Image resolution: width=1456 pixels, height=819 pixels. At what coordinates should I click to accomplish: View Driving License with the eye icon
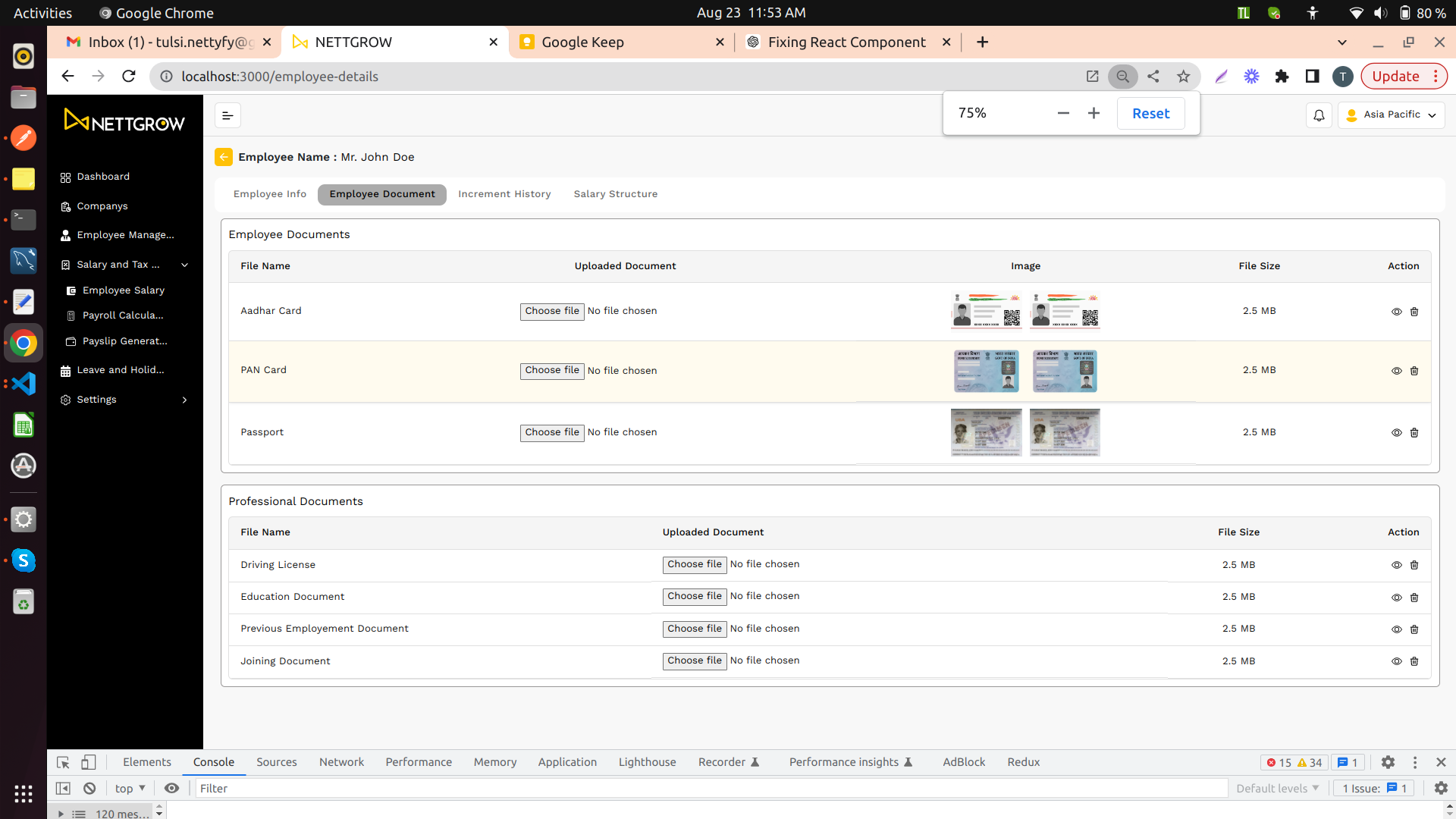pyautogui.click(x=1396, y=565)
